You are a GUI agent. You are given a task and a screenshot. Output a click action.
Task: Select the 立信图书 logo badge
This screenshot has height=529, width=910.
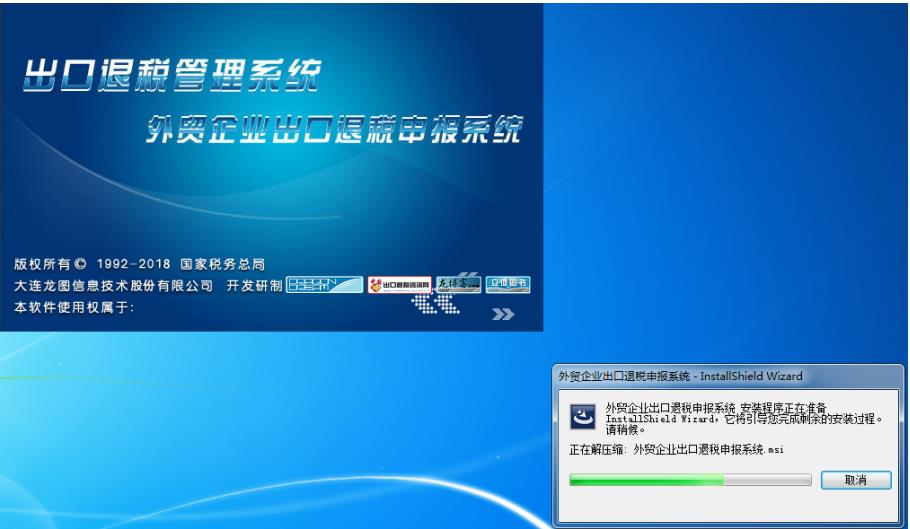[x=508, y=285]
